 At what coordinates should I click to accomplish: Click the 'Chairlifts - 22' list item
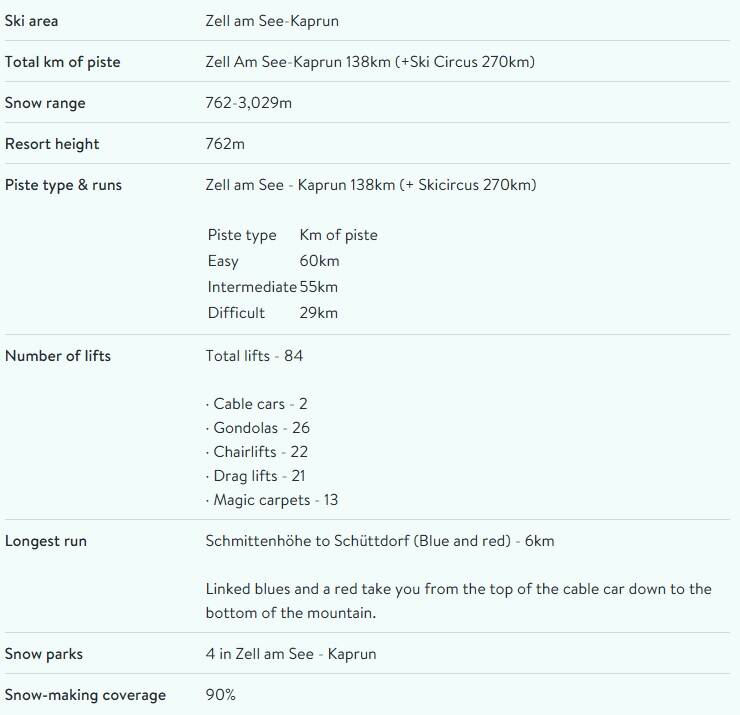tap(257, 452)
